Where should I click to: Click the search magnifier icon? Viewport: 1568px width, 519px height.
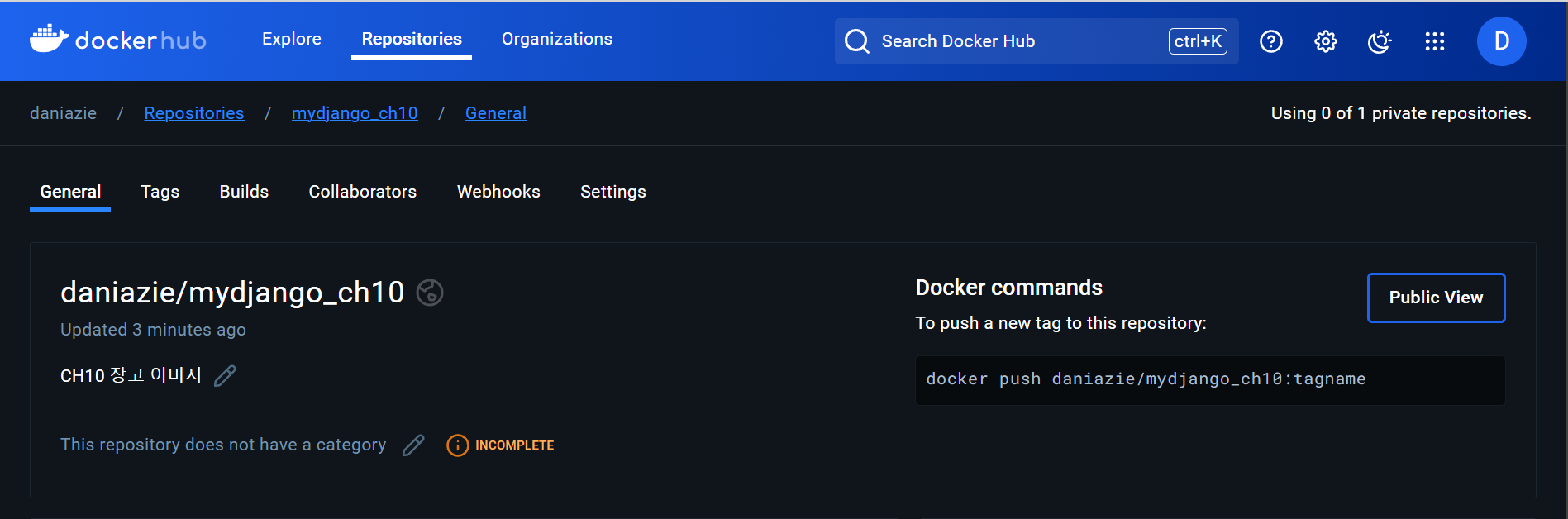(857, 41)
